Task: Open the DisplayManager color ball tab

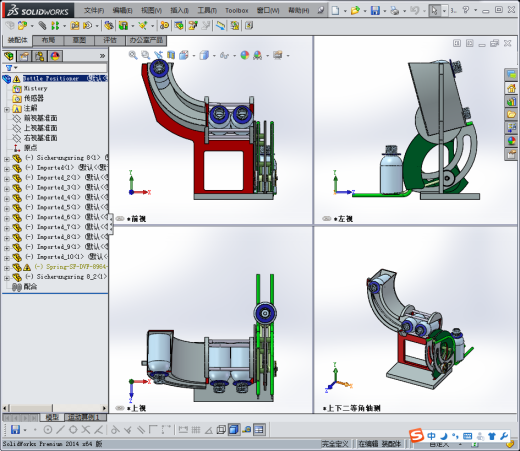Action: tap(55, 56)
